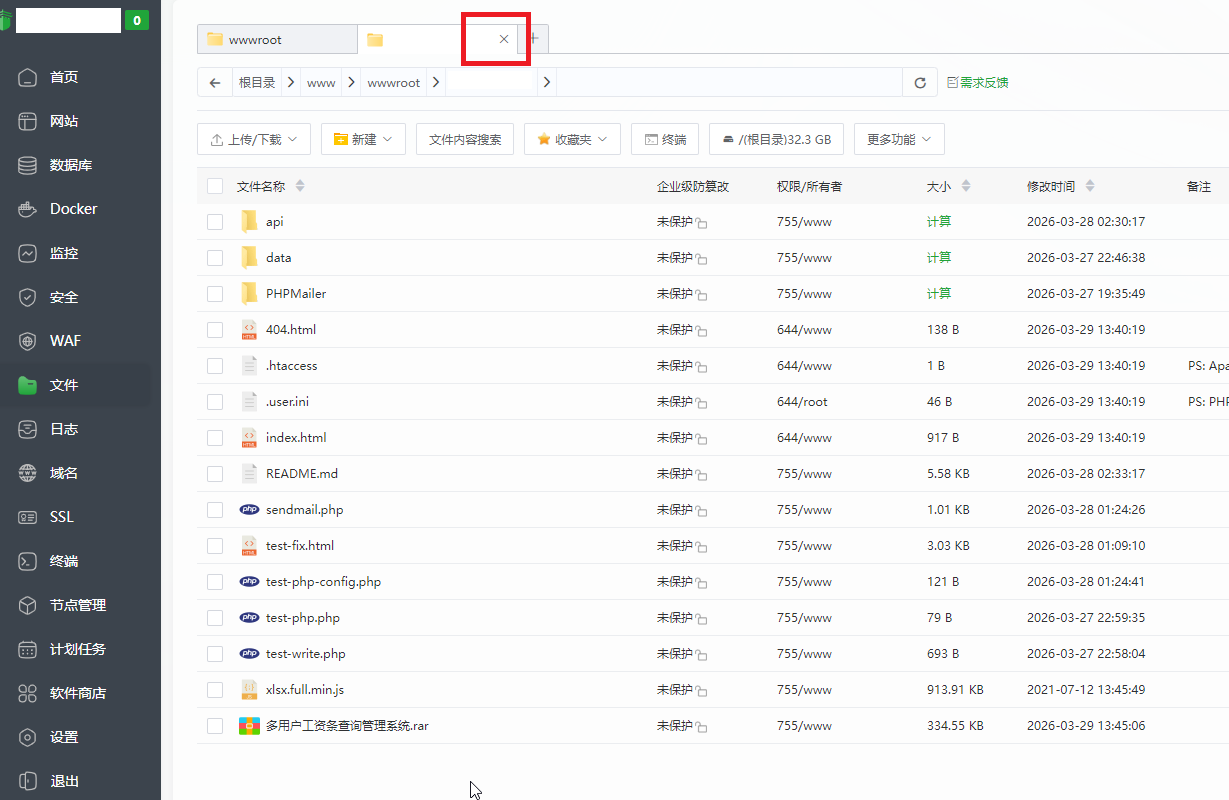
Task: Click the refresh icon beside the path bar
Action: tap(919, 82)
